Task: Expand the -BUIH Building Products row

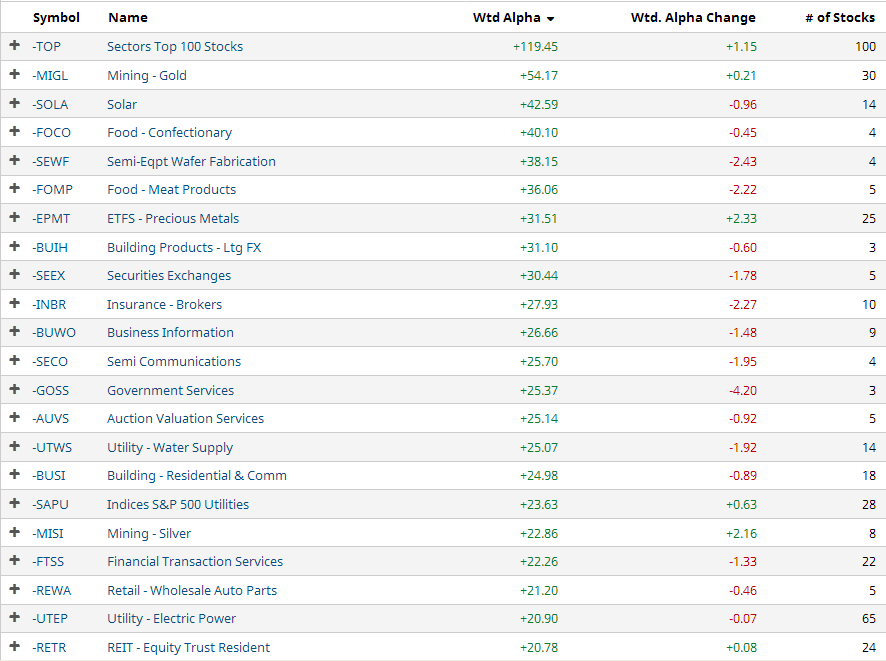Action: coord(15,246)
